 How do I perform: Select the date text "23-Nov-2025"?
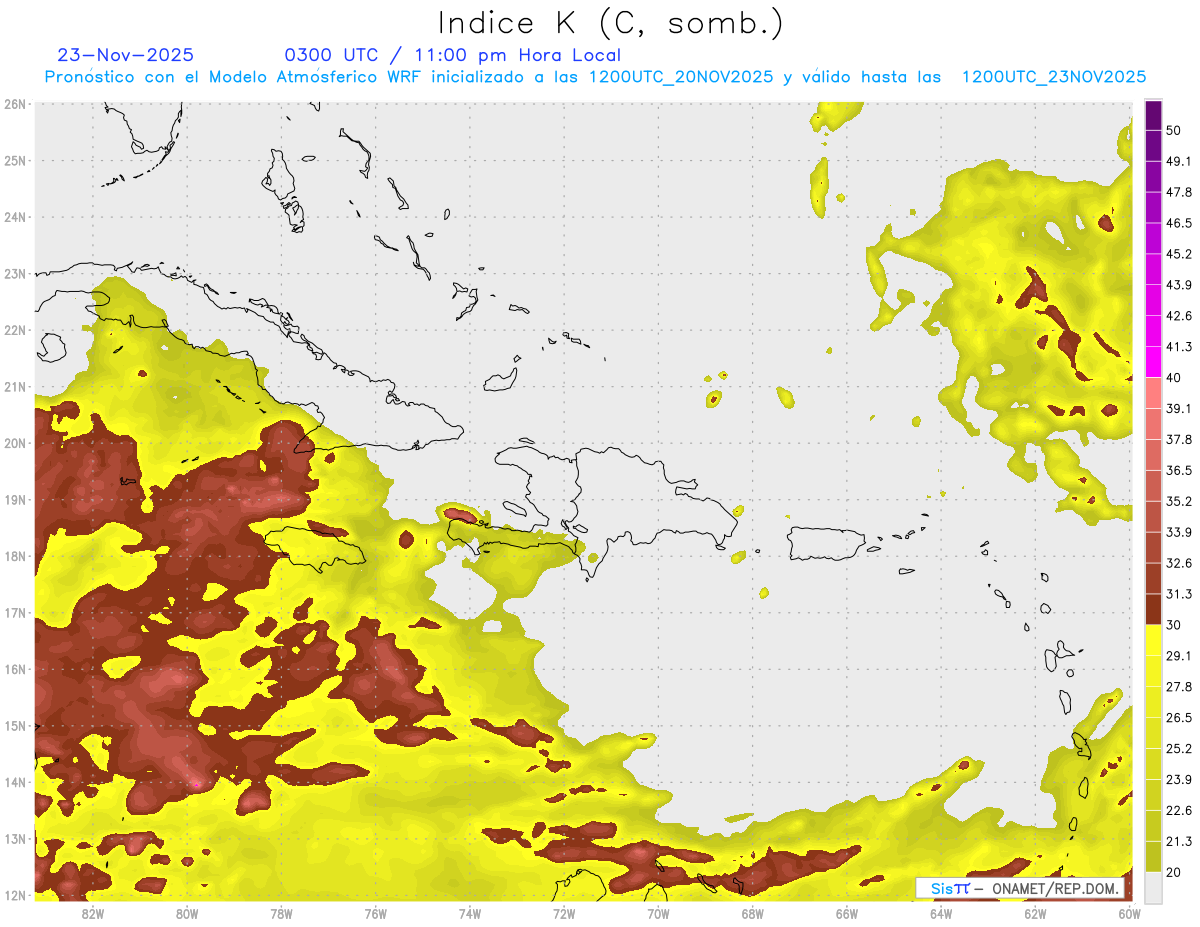[126, 55]
